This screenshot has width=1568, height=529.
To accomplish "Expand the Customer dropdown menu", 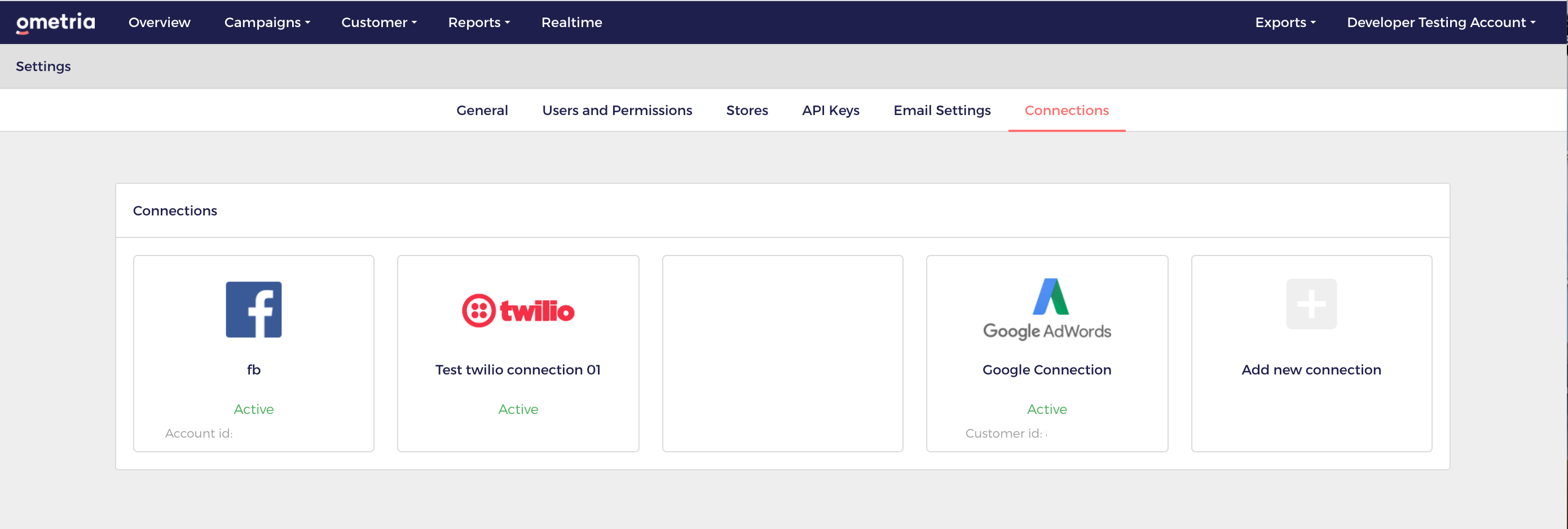I will click(x=379, y=23).
